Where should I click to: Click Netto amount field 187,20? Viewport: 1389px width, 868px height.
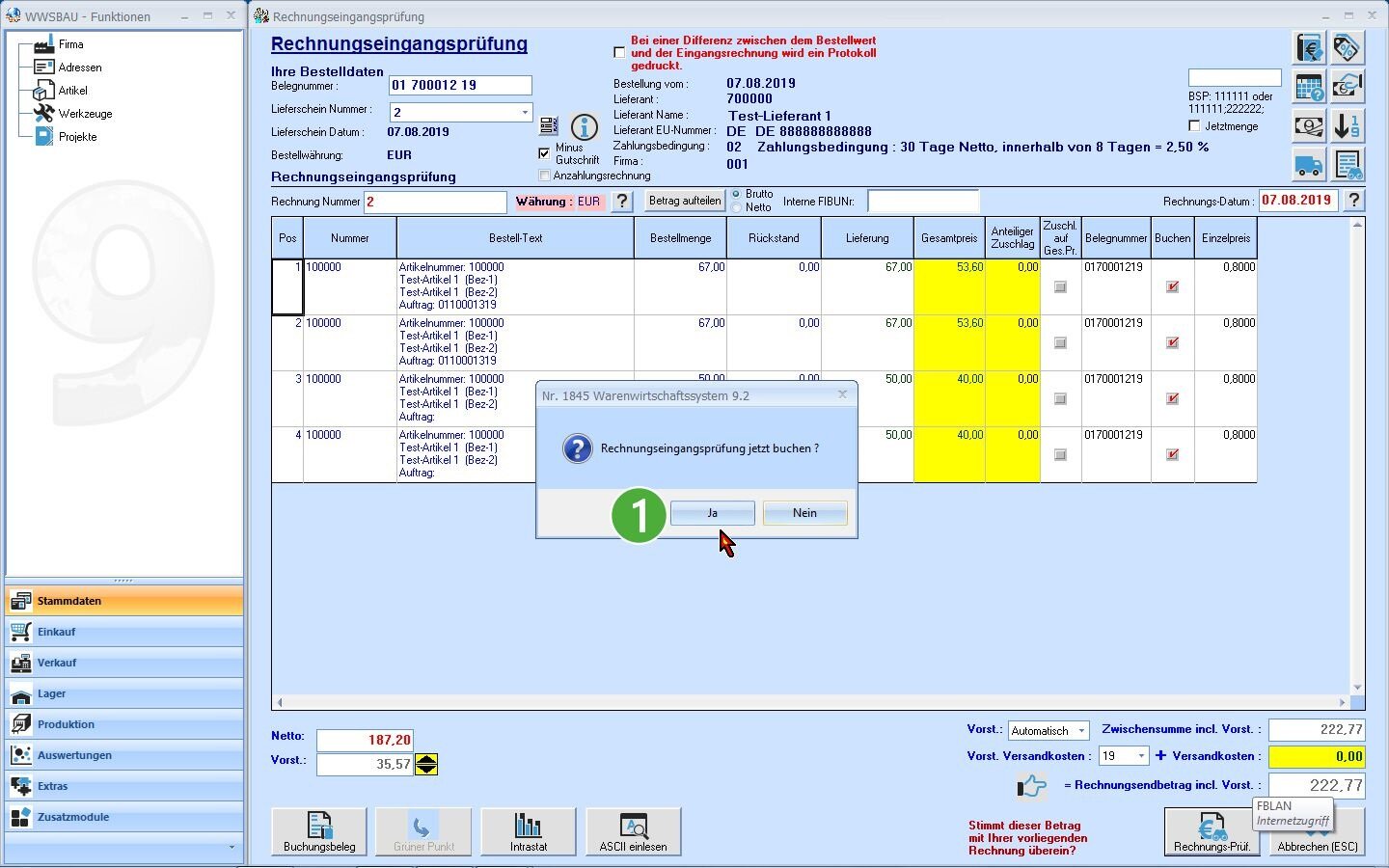click(365, 740)
